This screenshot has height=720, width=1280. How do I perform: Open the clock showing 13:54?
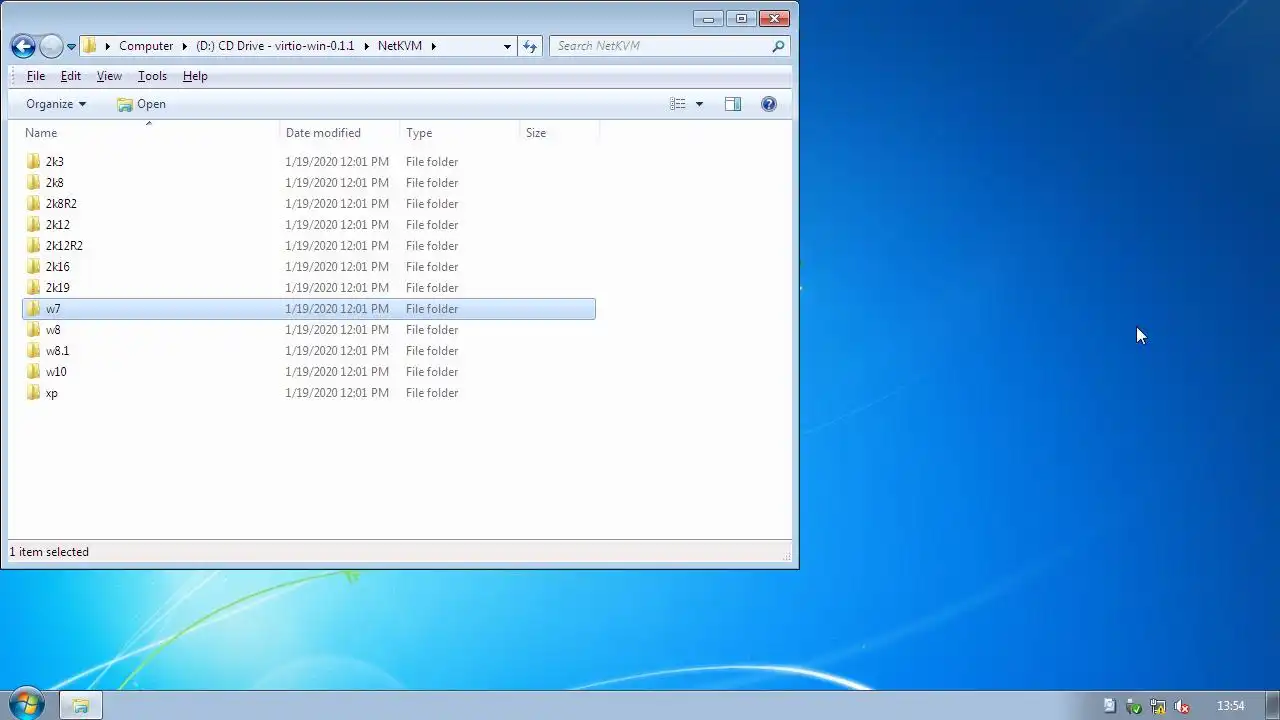click(x=1230, y=706)
